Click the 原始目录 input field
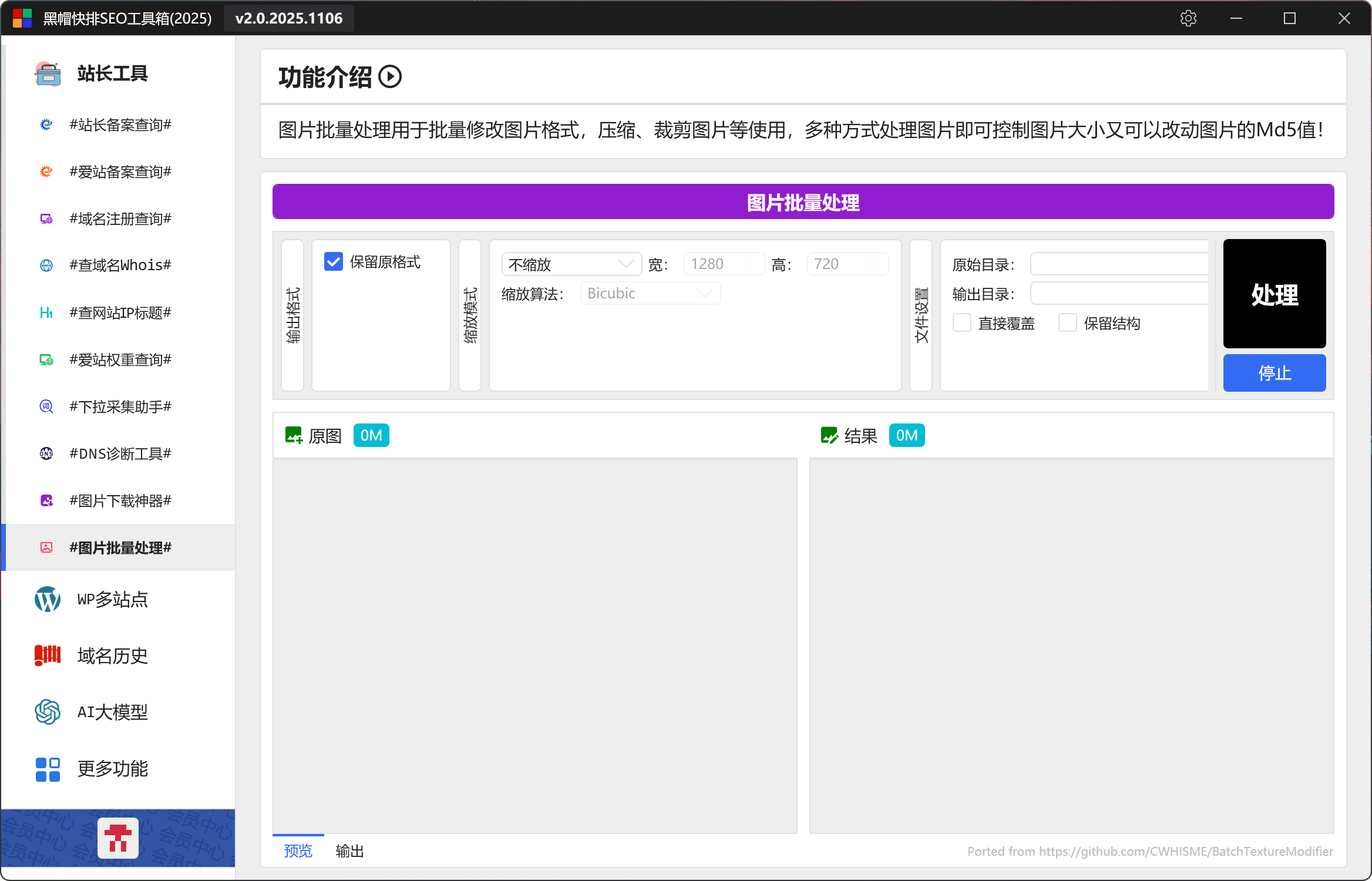Screen dimensions: 1372x881 (1119, 264)
